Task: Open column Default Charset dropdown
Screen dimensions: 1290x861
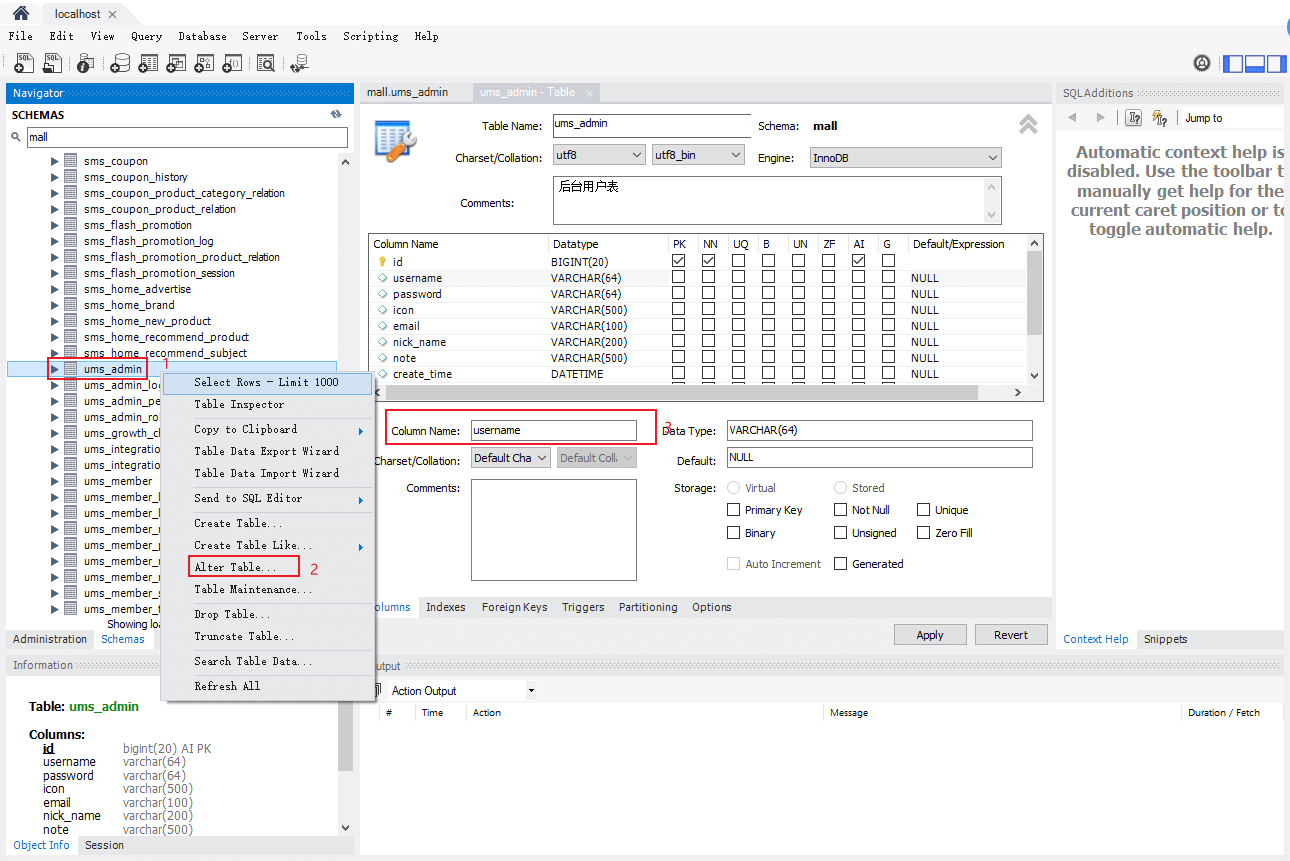Action: tap(511, 458)
